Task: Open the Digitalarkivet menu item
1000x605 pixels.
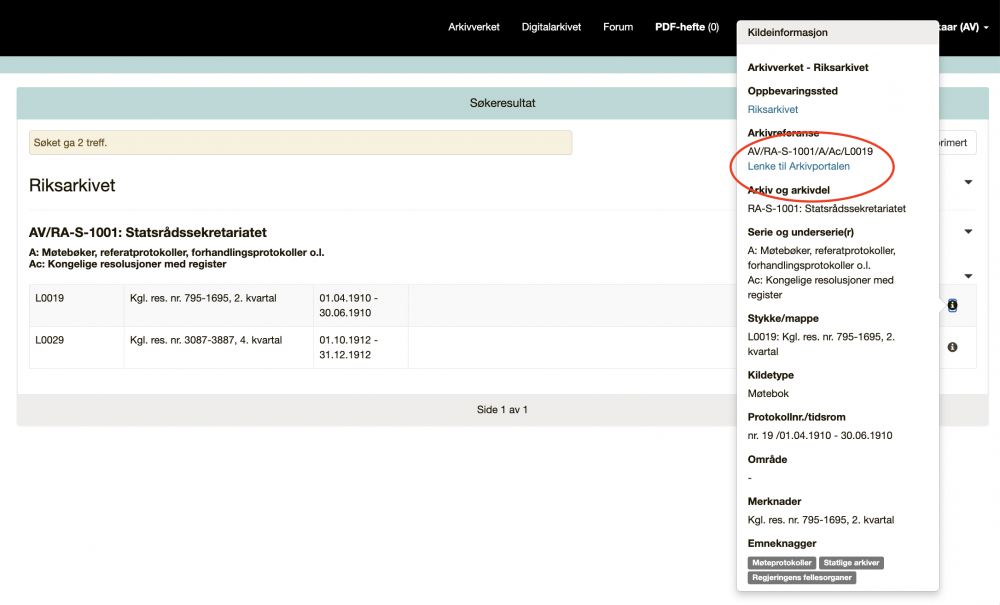Action: (551, 27)
